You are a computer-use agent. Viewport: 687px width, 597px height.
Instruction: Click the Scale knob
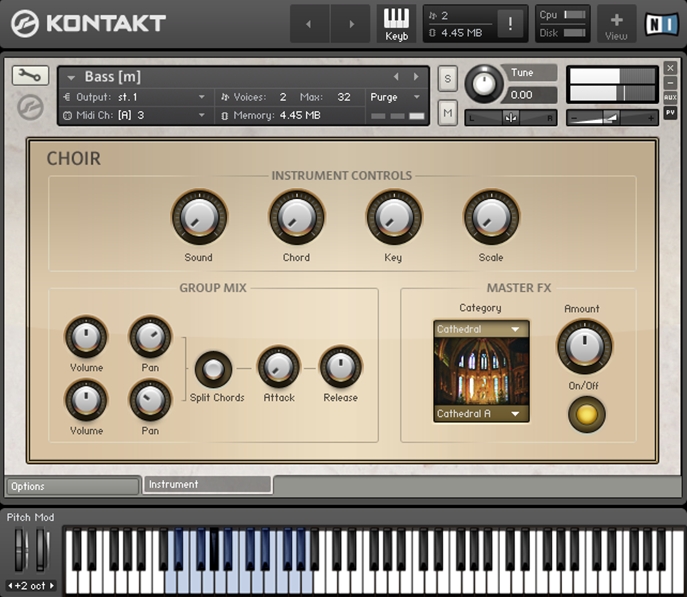[491, 217]
